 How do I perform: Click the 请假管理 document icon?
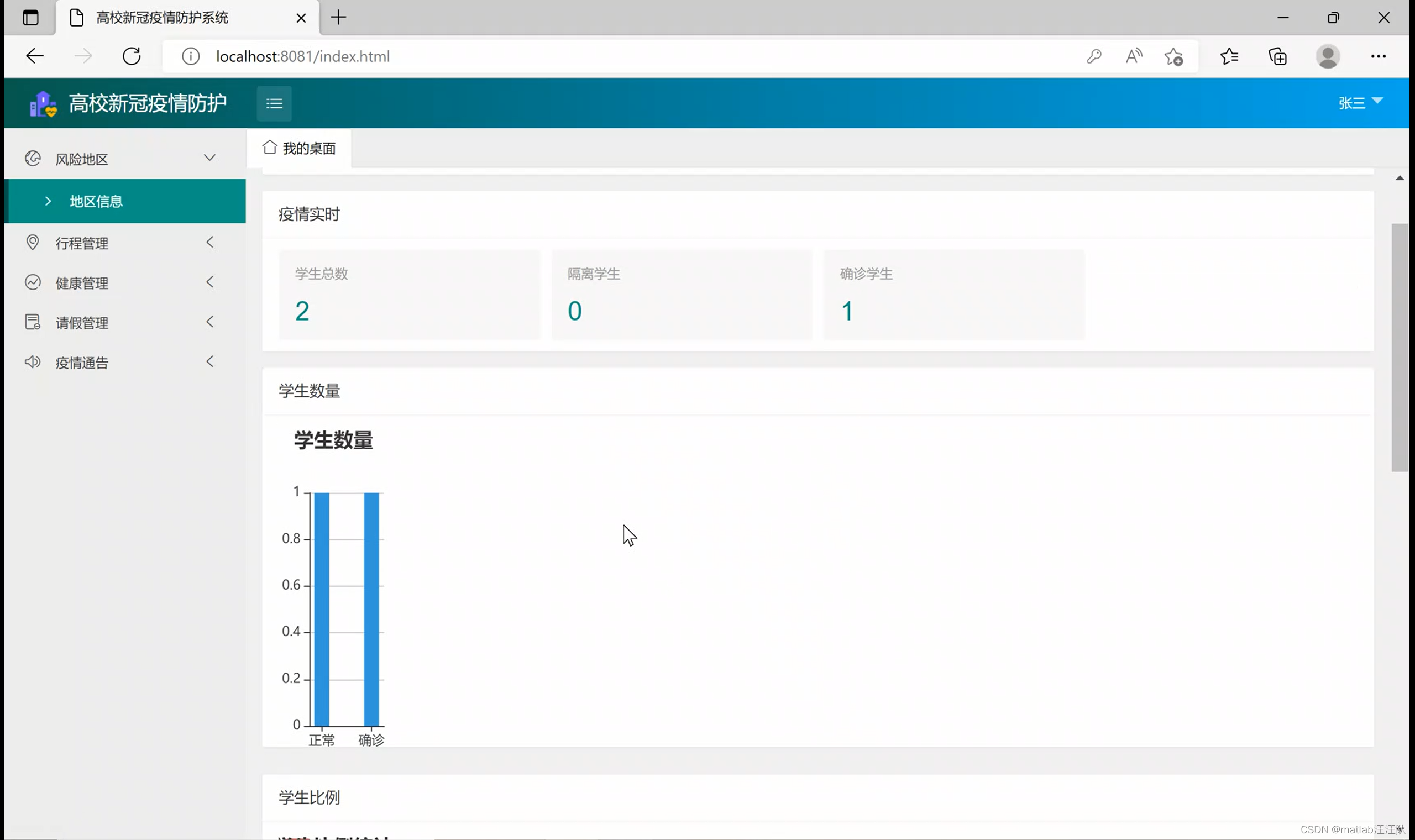(x=33, y=322)
